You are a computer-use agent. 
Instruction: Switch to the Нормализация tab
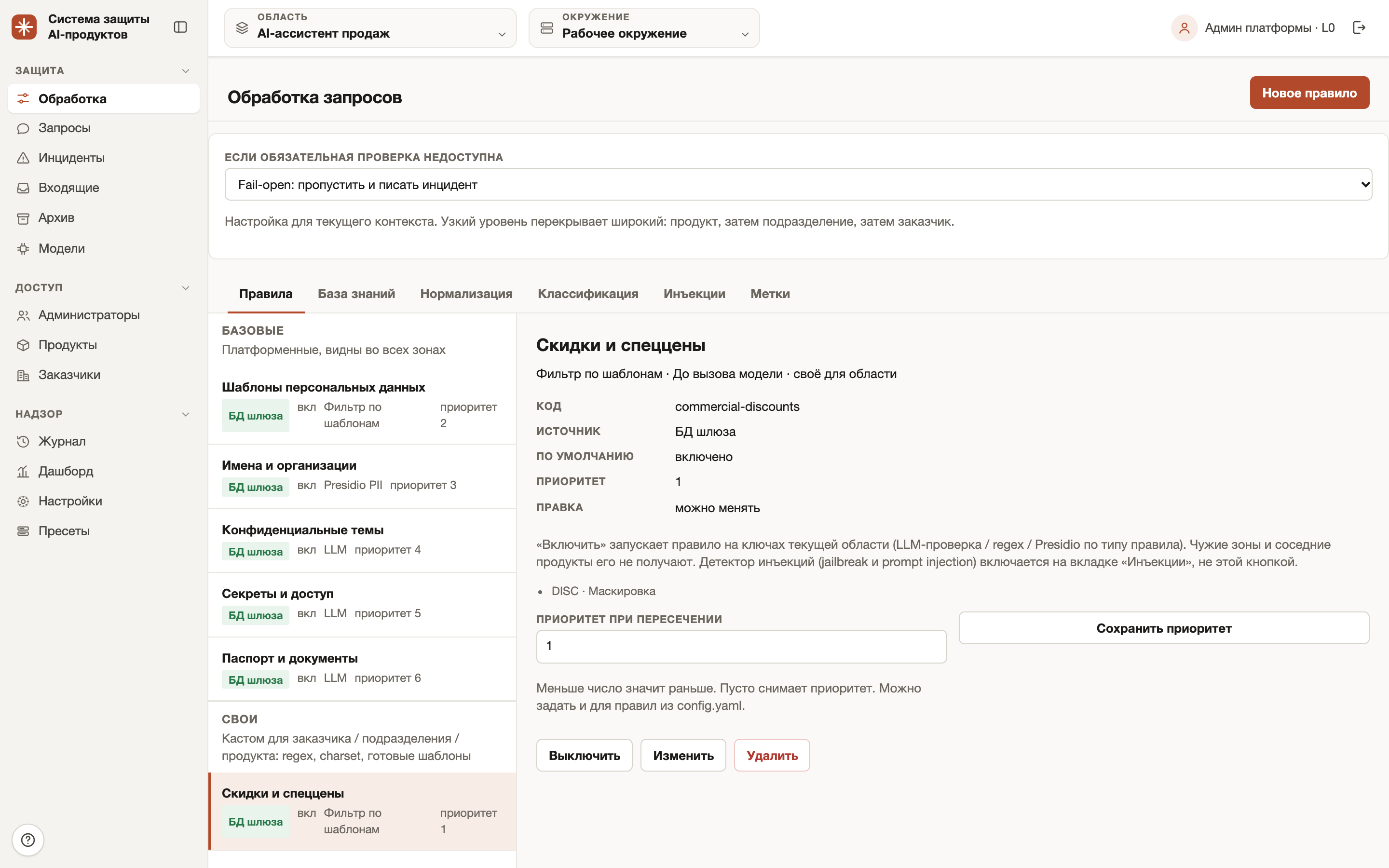coord(466,293)
